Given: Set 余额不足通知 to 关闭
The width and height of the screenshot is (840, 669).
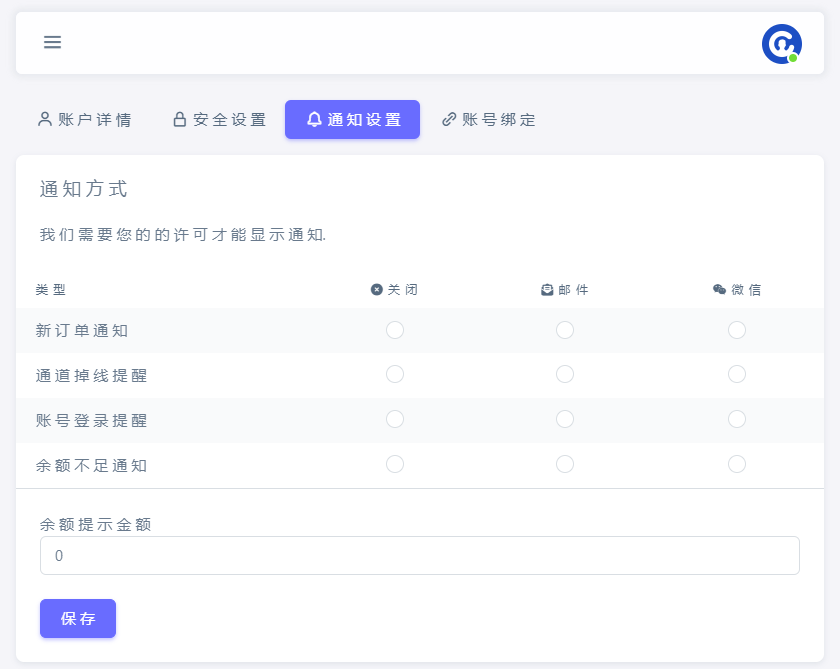Looking at the screenshot, I should [395, 464].
